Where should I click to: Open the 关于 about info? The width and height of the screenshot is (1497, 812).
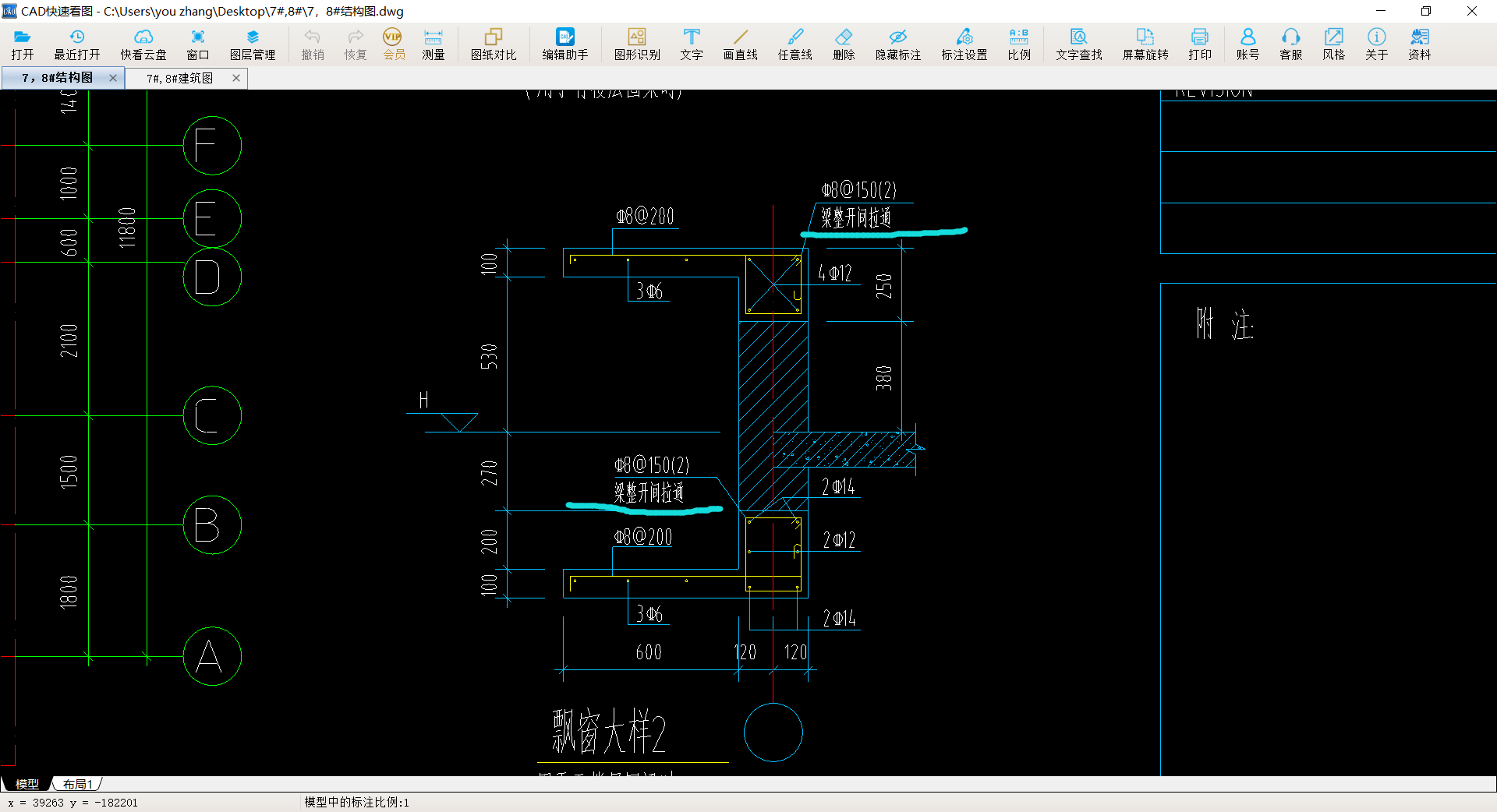pyautogui.click(x=1377, y=44)
